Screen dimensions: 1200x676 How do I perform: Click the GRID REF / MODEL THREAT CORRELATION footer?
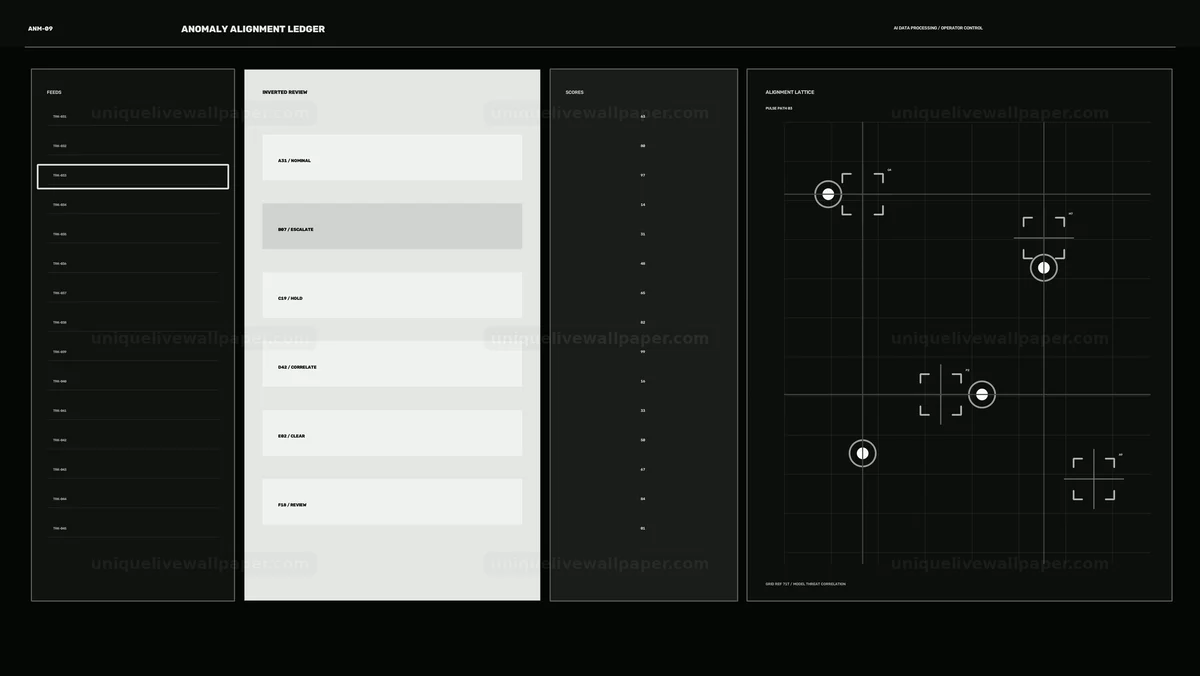(x=805, y=584)
